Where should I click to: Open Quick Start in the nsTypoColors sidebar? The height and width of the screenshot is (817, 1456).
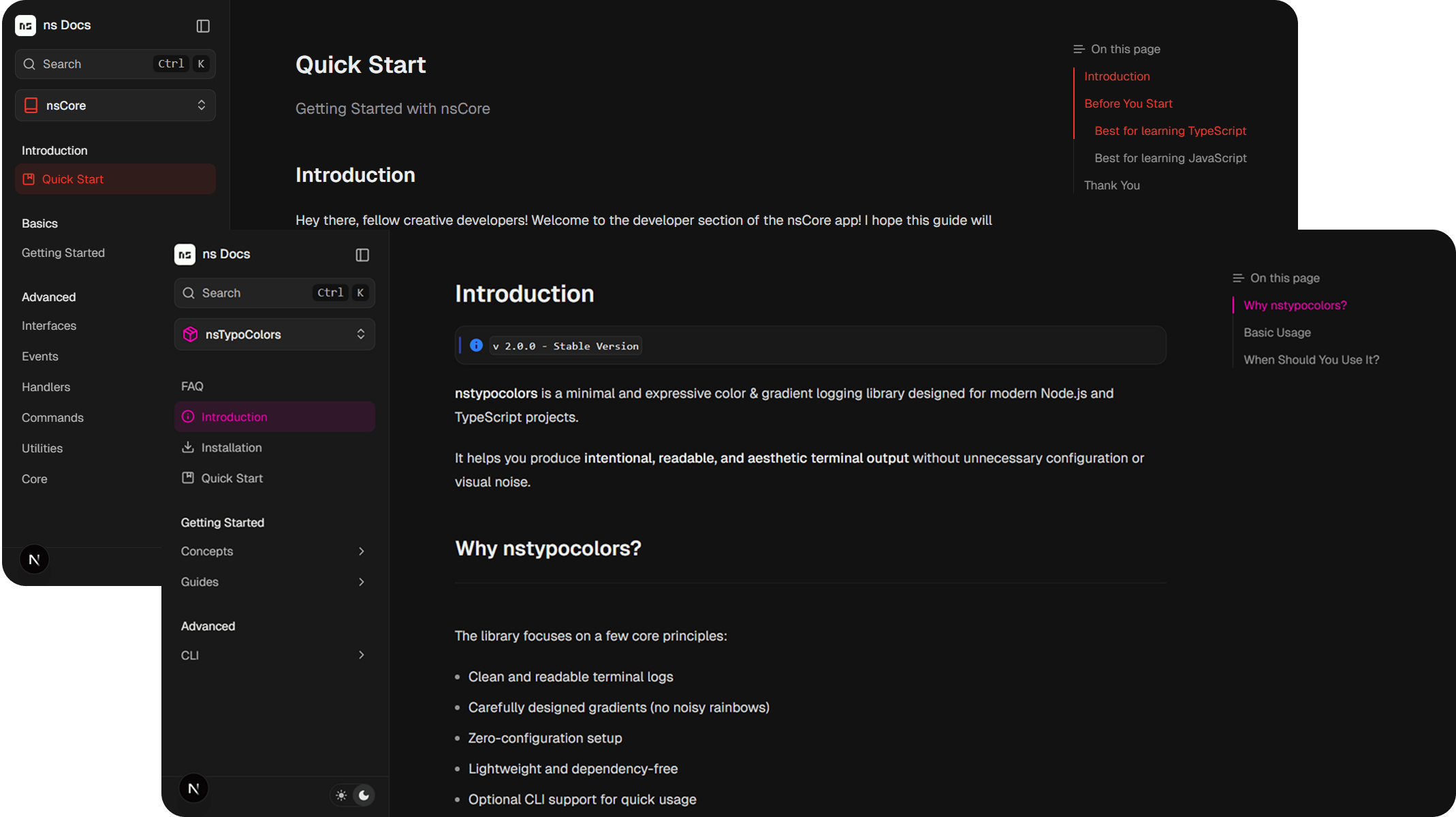point(231,478)
